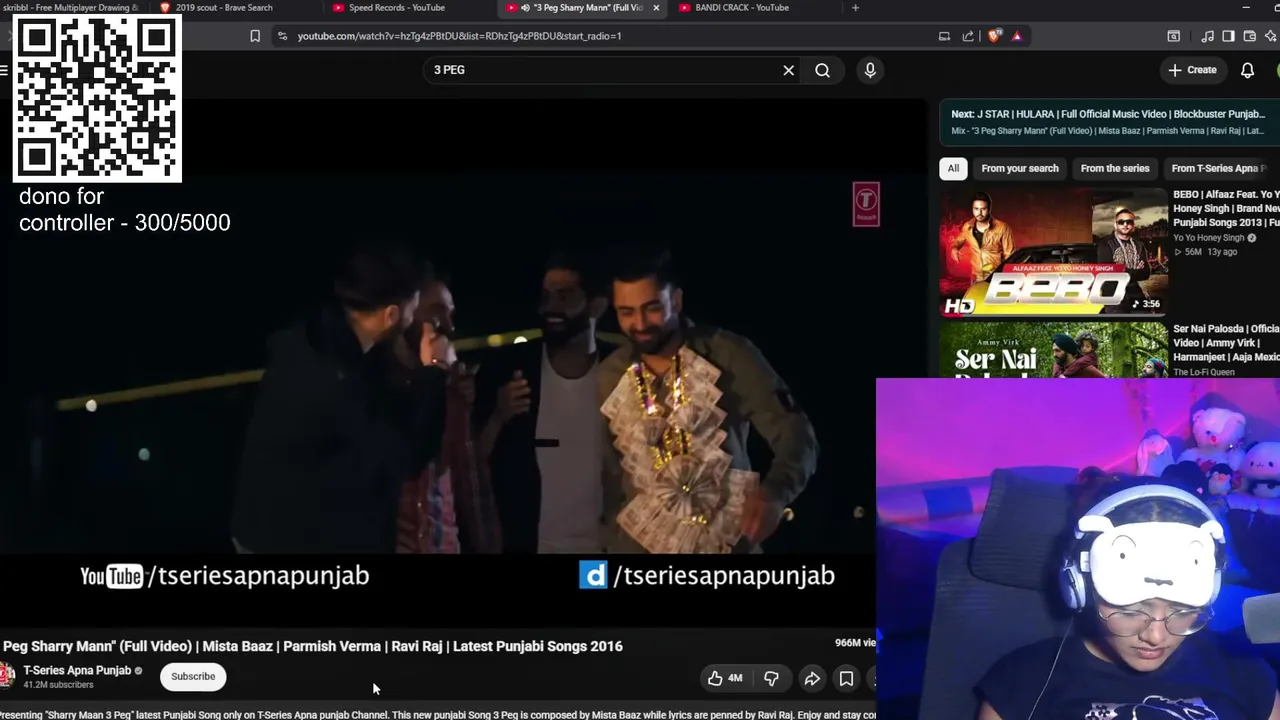This screenshot has height=720, width=1280.
Task: Select the 'From the series' chip
Action: coord(1115,168)
